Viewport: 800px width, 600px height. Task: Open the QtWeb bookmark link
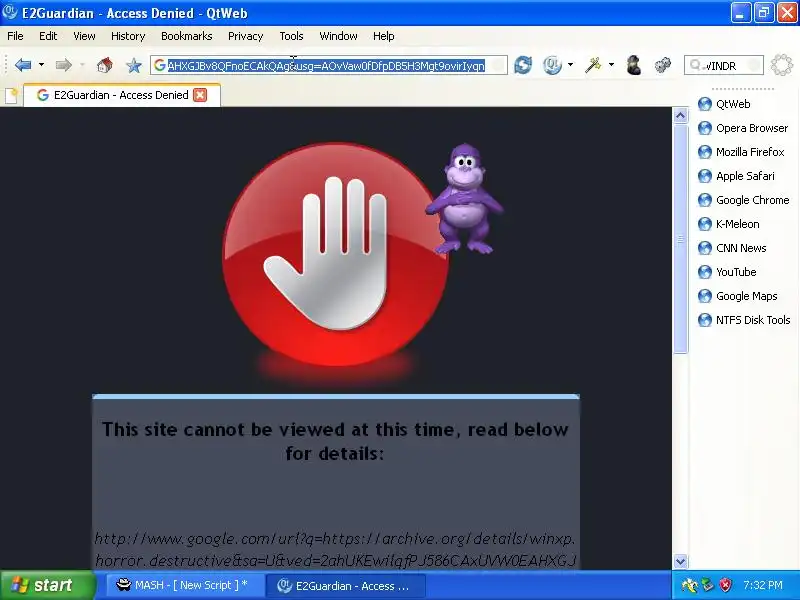coord(733,104)
